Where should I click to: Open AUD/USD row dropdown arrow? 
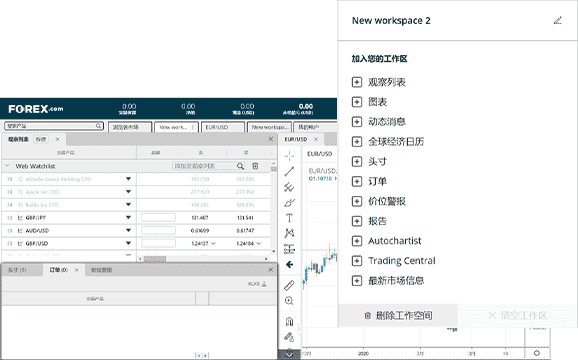coord(128,230)
